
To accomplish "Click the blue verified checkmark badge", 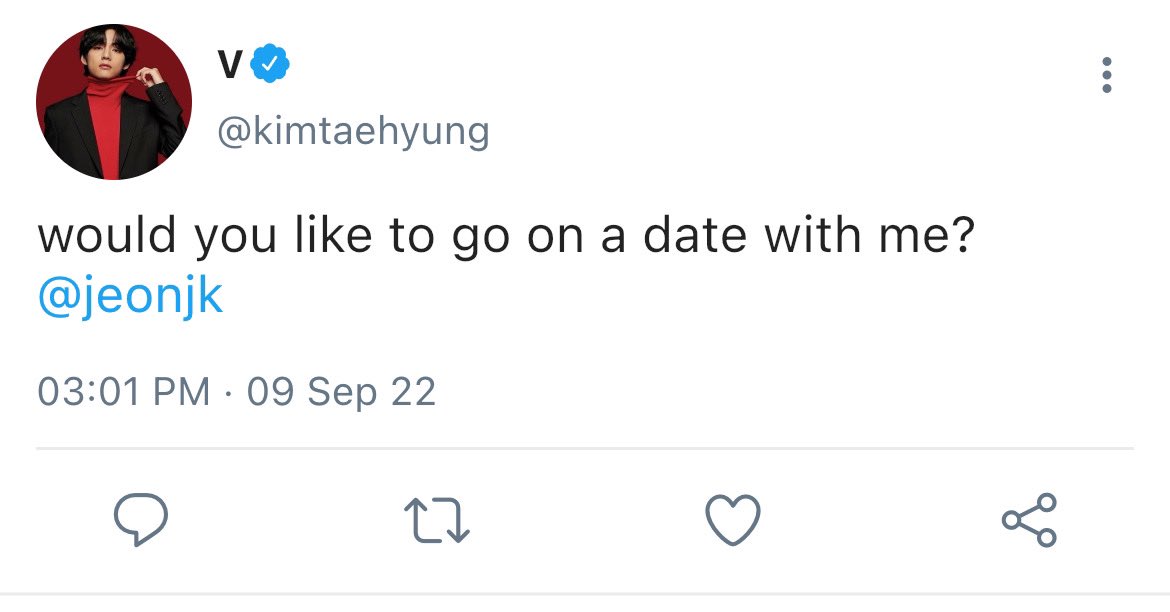I will click(269, 64).
